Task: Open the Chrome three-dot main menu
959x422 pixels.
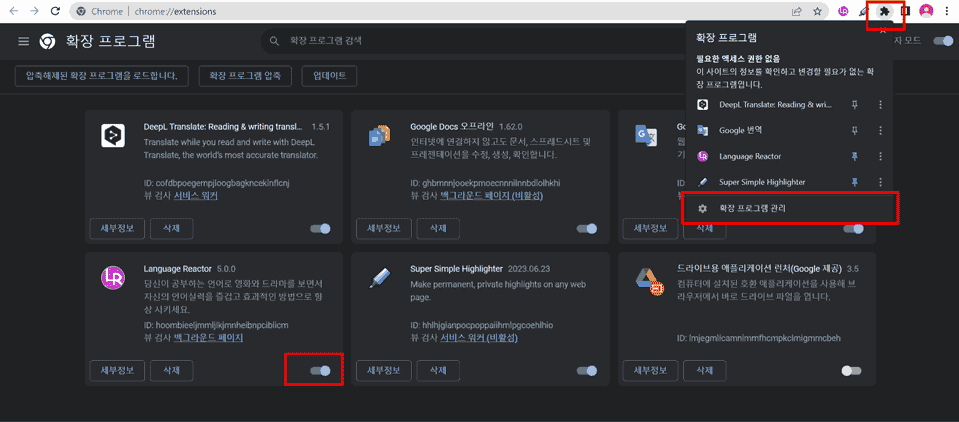Action: click(947, 11)
